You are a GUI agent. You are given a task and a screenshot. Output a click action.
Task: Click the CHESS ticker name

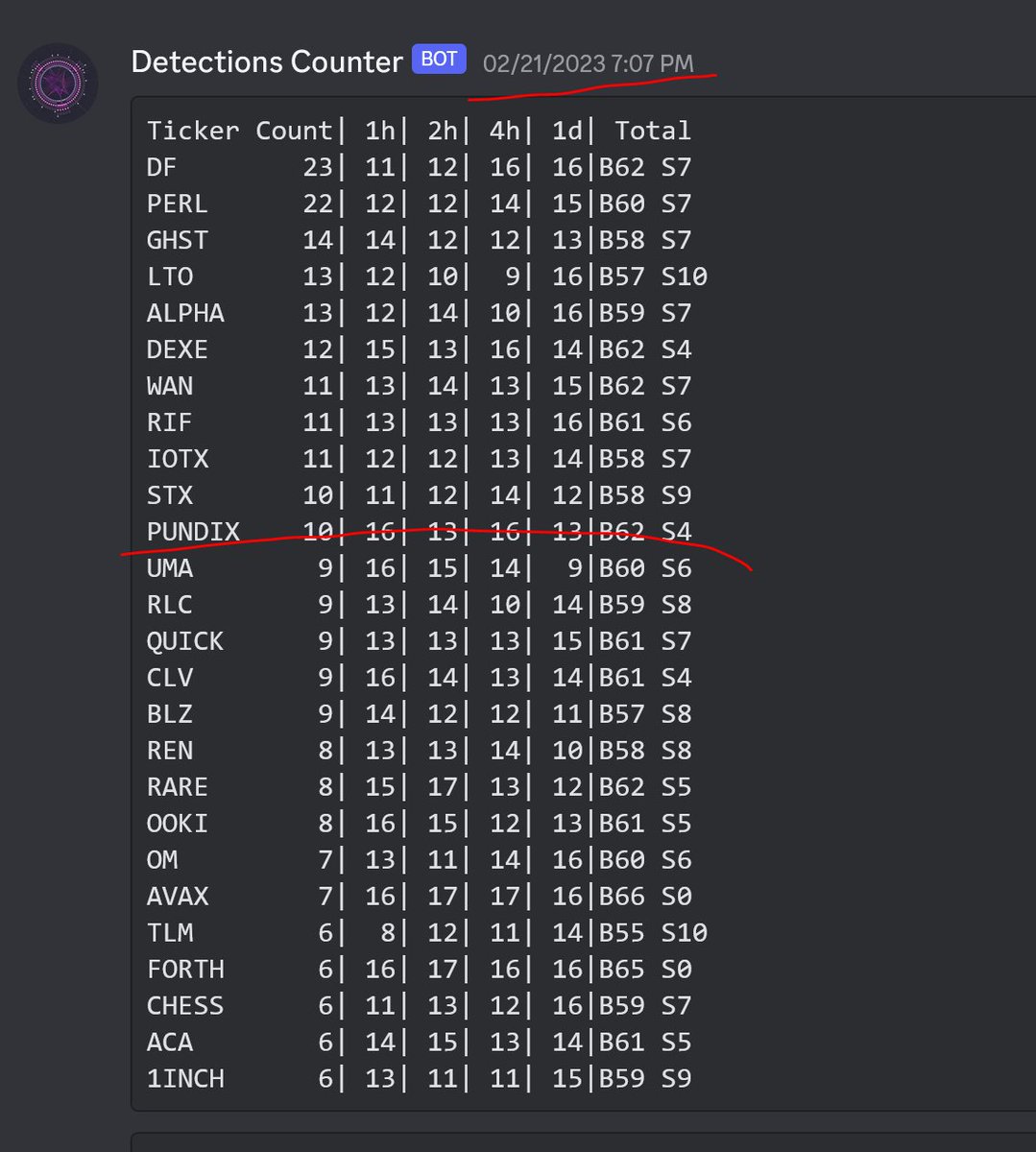[185, 1006]
